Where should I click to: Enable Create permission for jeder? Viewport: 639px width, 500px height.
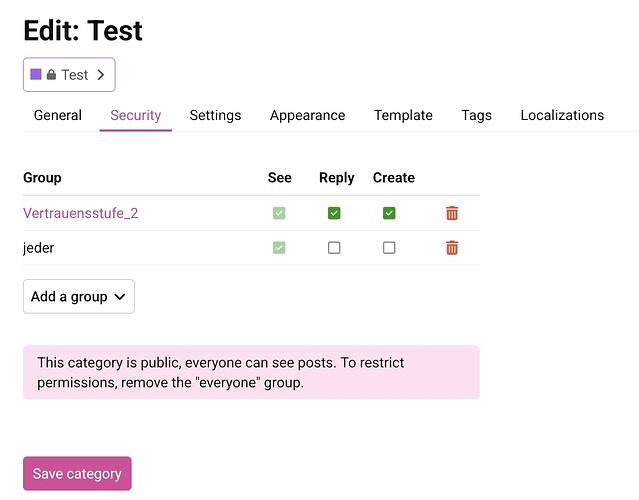pyautogui.click(x=389, y=247)
